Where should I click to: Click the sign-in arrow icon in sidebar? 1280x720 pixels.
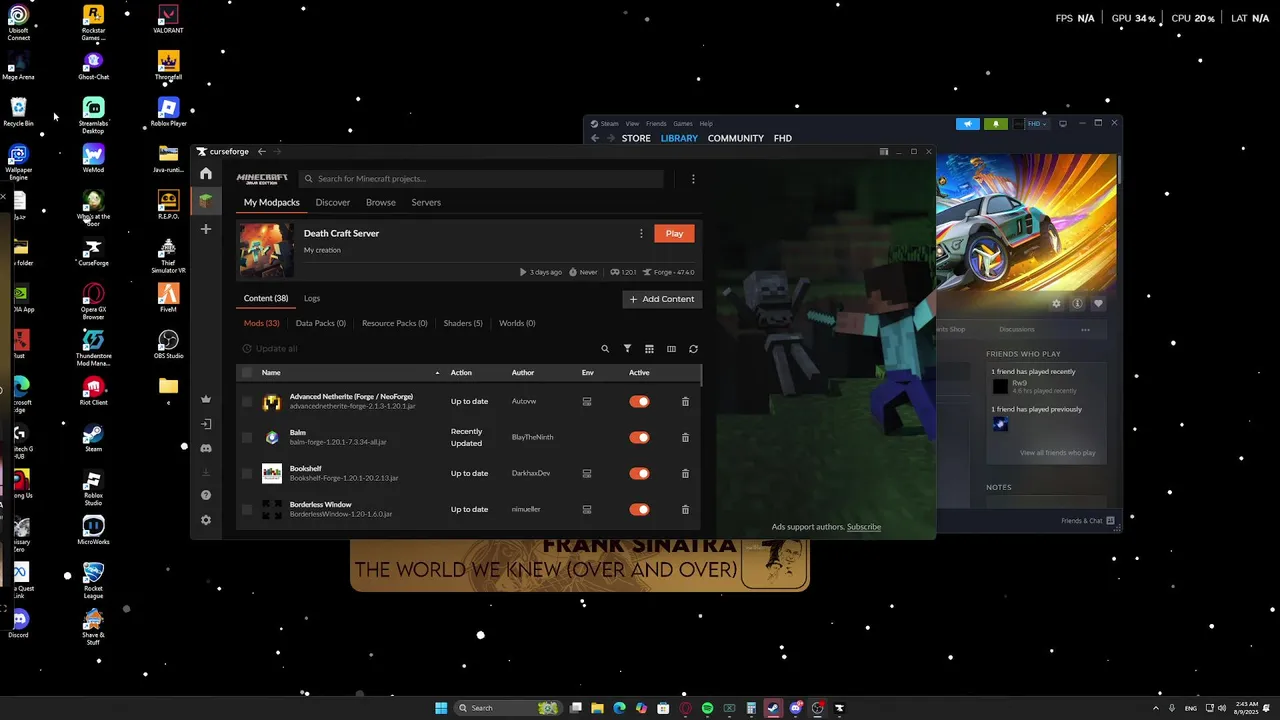pos(206,424)
